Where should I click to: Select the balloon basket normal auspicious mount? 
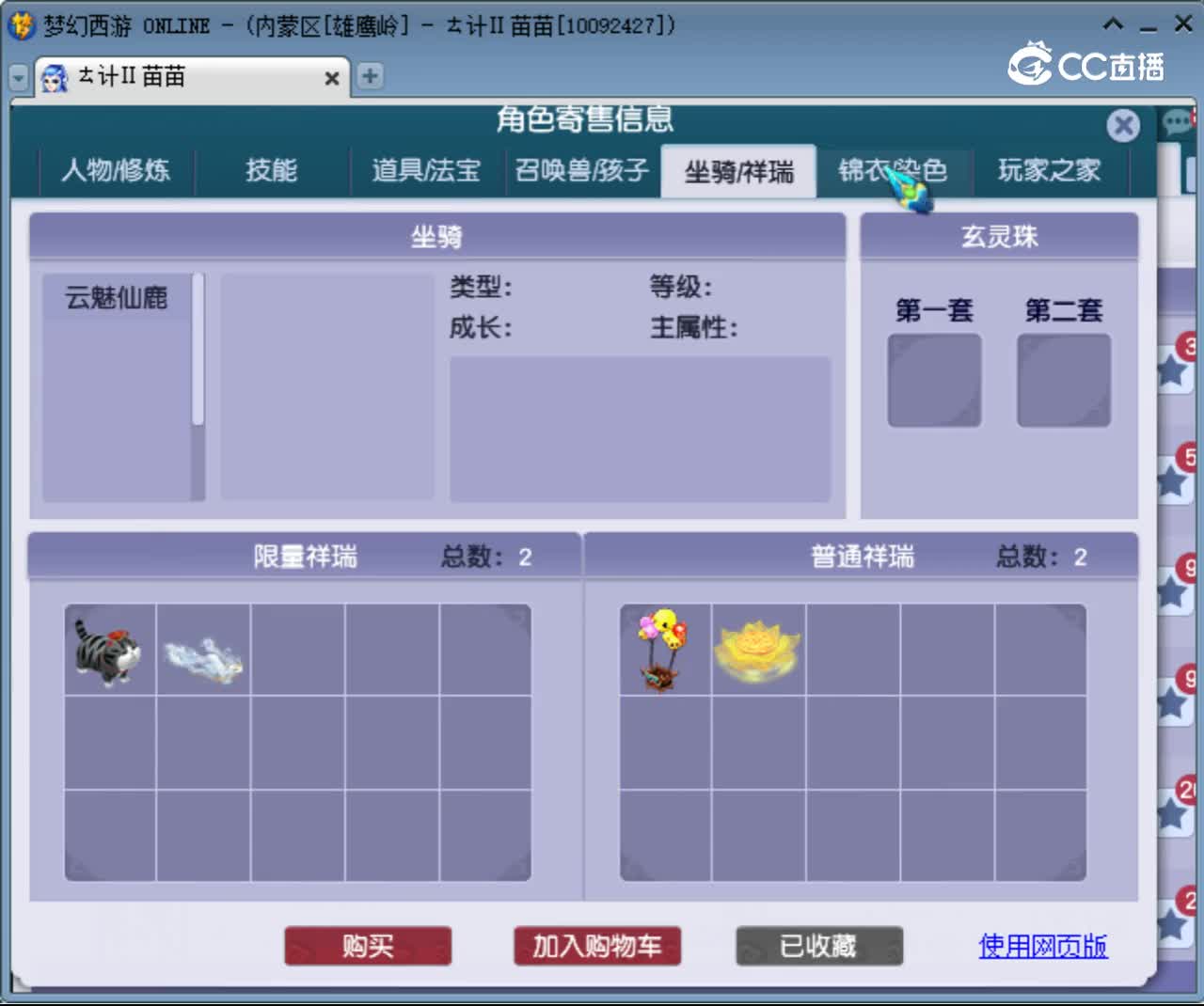click(x=665, y=650)
